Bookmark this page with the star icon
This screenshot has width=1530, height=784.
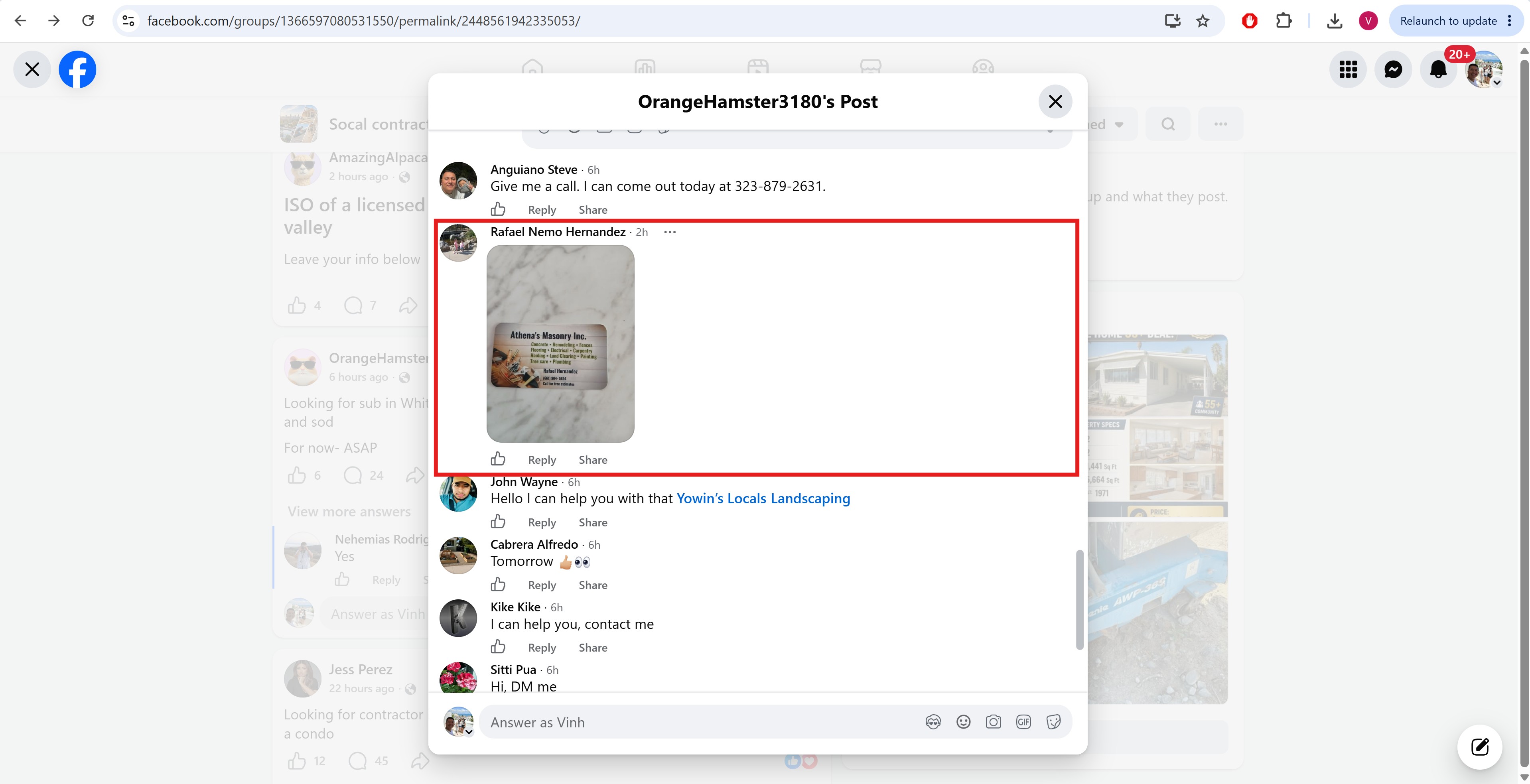point(1203,21)
